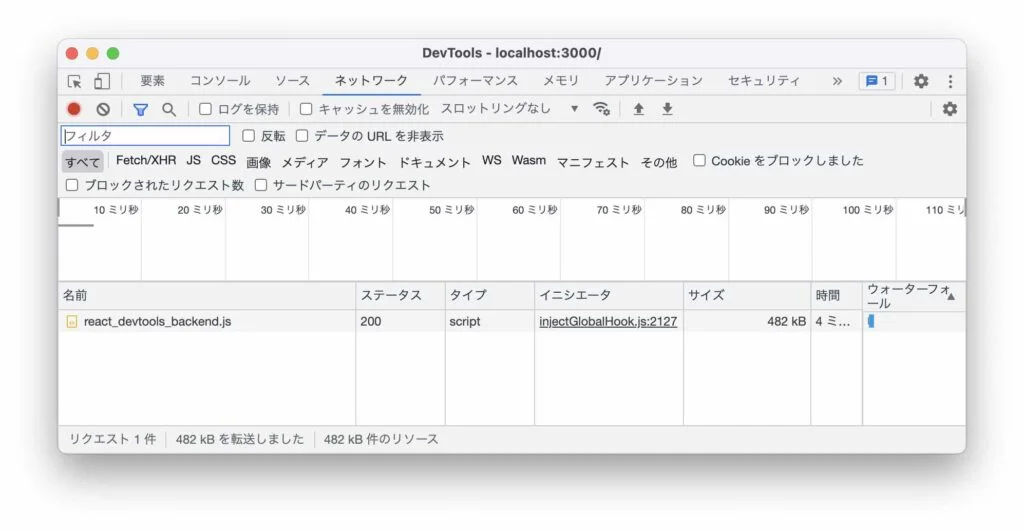Check the キャッシュを無効化 checkbox
The height and width of the screenshot is (530, 1024).
pyautogui.click(x=306, y=109)
